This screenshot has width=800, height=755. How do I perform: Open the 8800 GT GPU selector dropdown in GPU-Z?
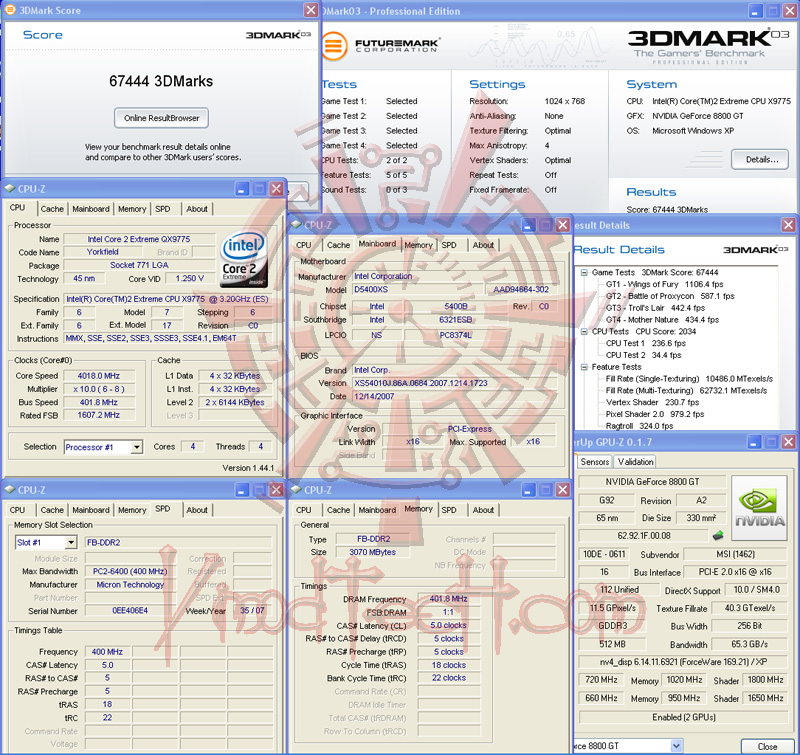[677, 746]
